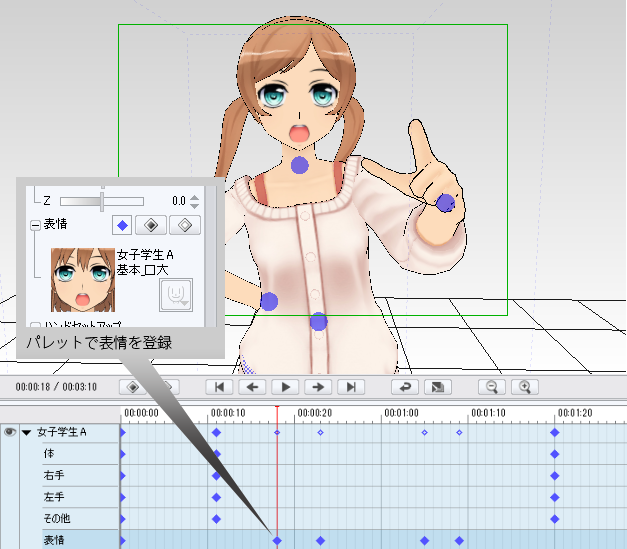Jump to the last frame button

(x=351, y=387)
